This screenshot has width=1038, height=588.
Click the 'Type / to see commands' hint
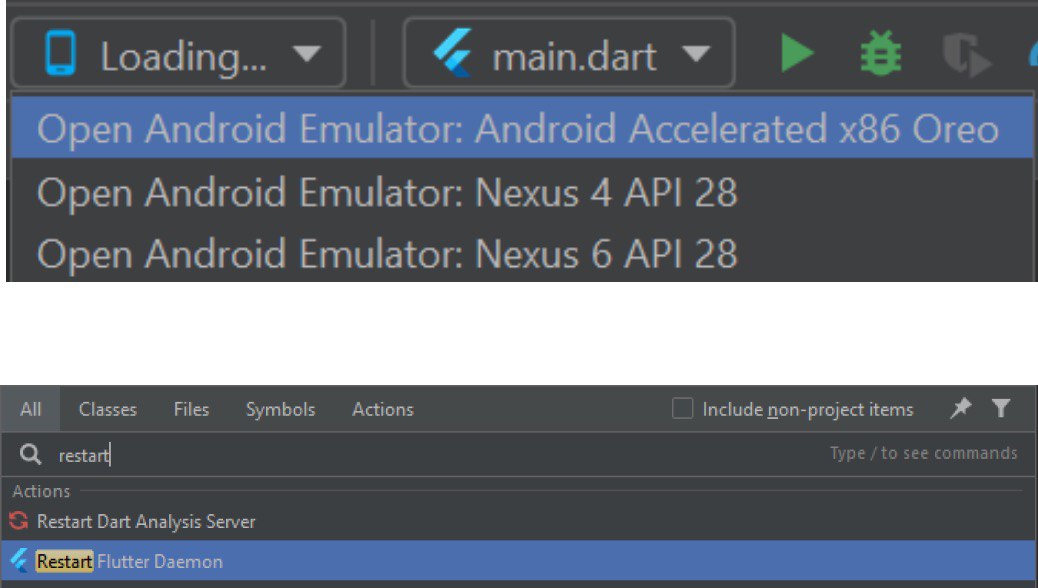[x=923, y=453]
